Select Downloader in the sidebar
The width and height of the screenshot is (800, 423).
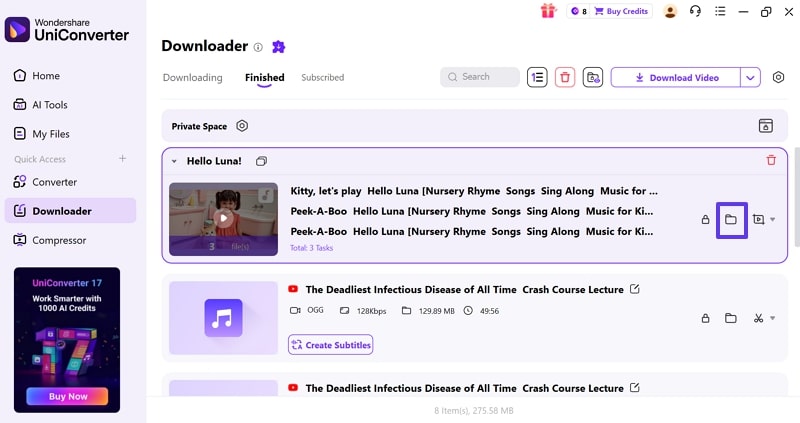70,211
